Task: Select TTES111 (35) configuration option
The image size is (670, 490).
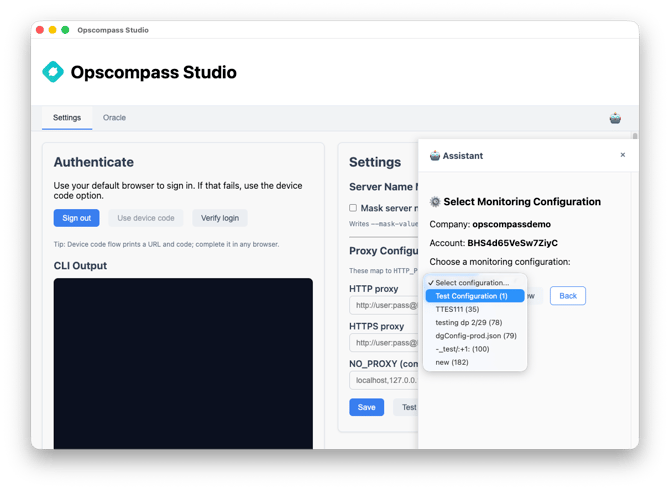Action: (457, 309)
